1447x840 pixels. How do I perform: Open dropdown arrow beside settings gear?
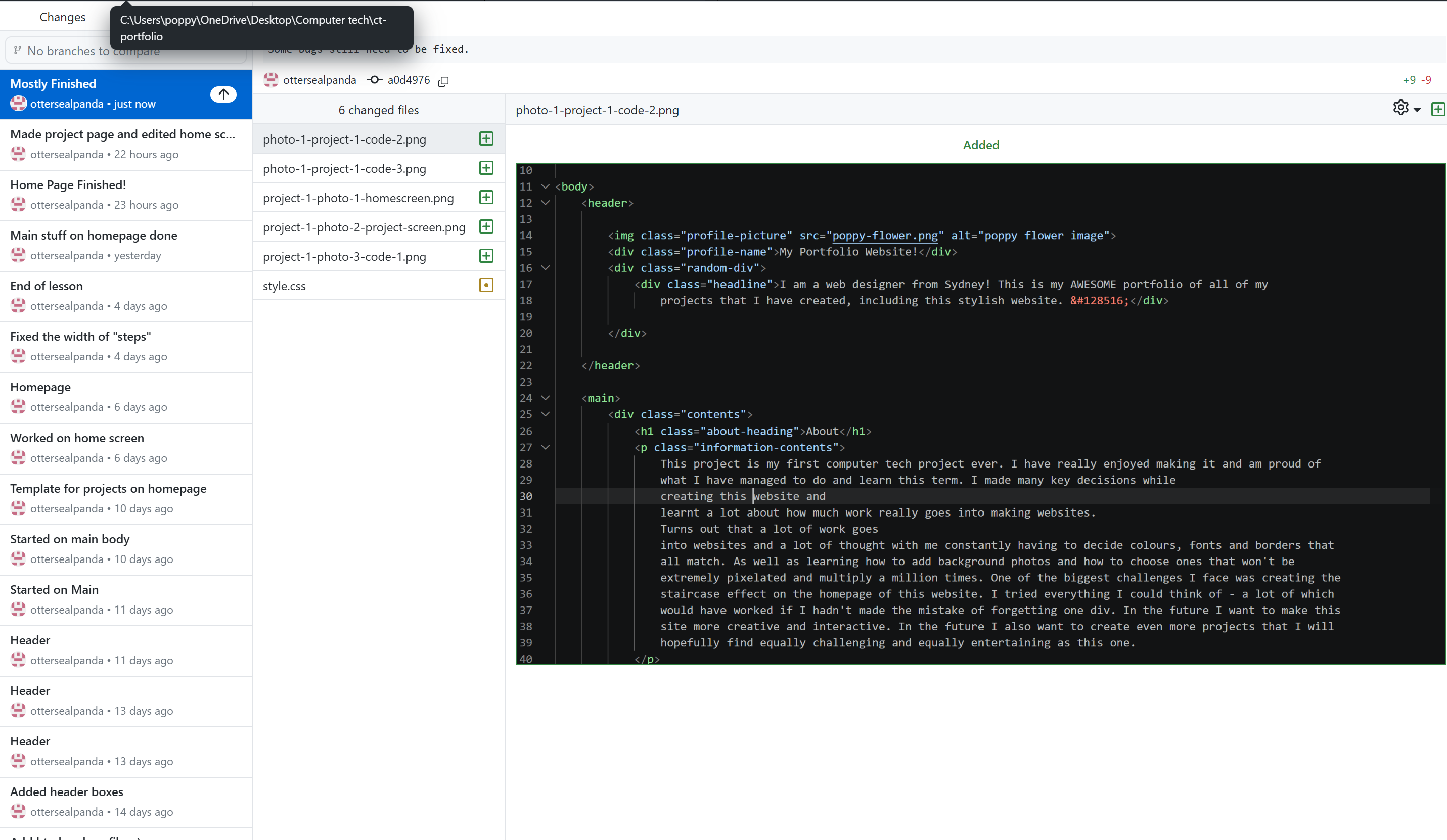click(1417, 110)
